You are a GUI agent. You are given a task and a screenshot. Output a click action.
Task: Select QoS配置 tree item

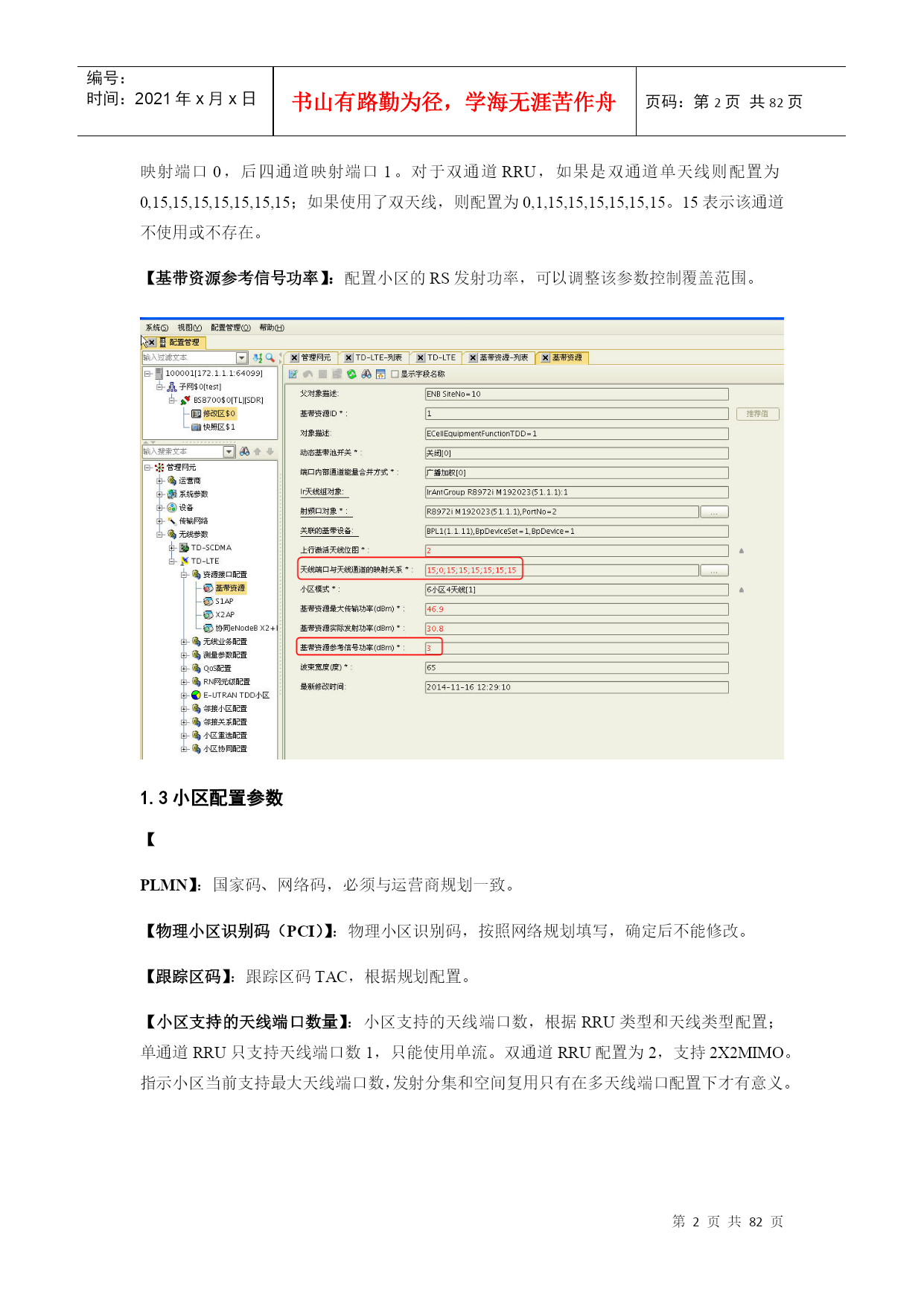(217, 669)
